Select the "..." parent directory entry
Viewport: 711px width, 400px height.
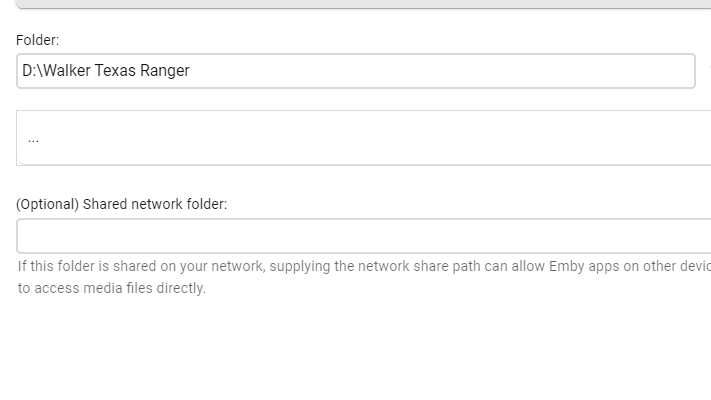(x=33, y=138)
